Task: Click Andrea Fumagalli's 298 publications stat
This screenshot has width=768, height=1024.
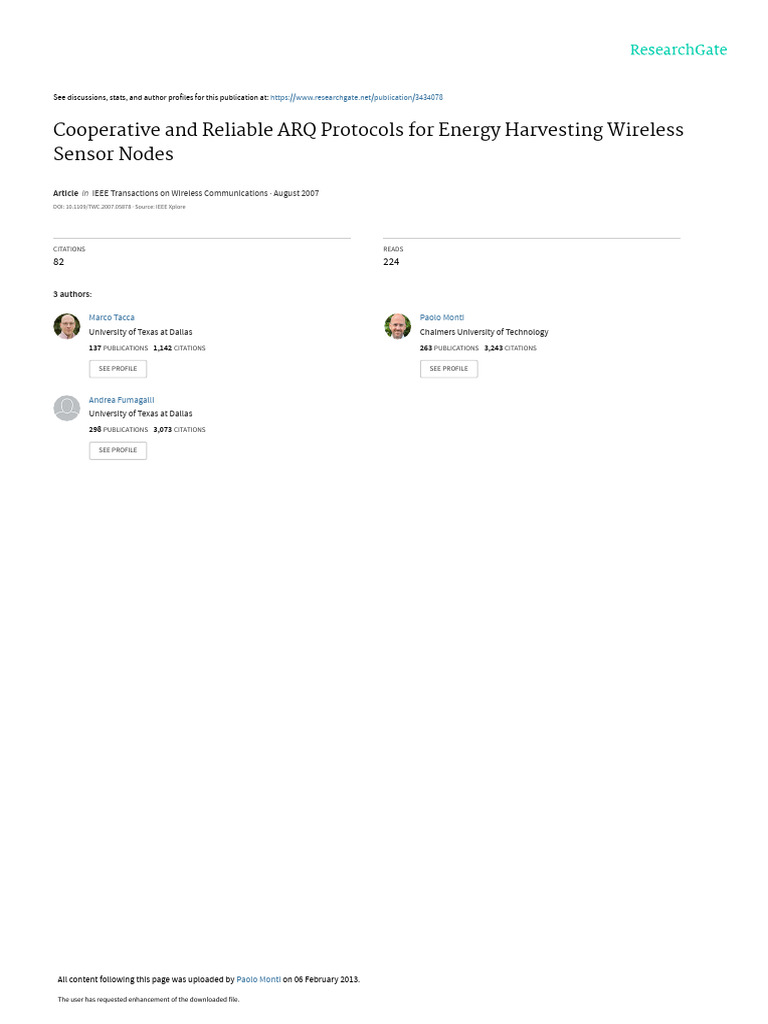Action: tap(118, 429)
